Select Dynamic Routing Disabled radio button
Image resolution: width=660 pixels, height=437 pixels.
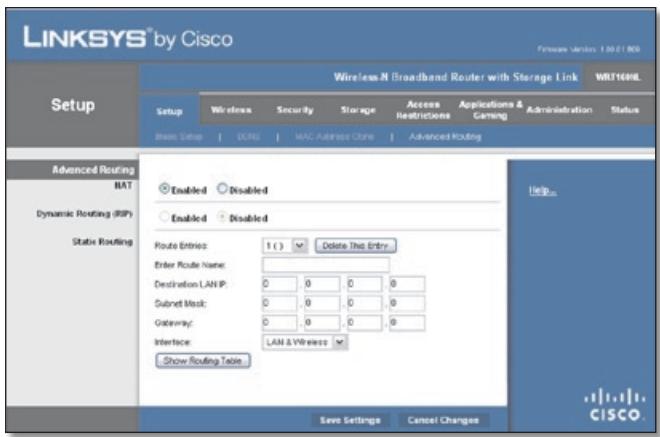(x=222, y=217)
